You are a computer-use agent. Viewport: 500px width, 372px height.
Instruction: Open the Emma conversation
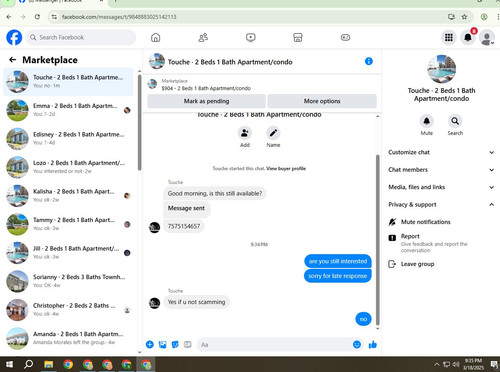coord(68,110)
